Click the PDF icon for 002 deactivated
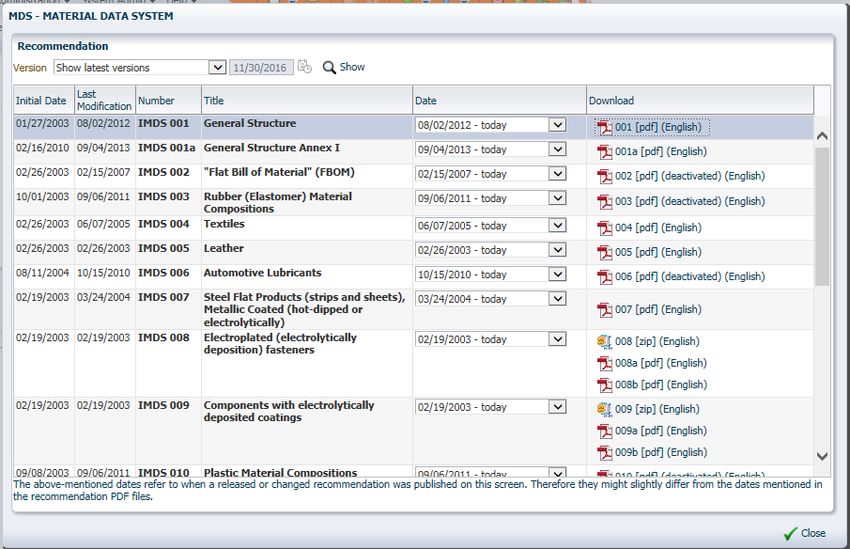The width and height of the screenshot is (850, 549). 604,177
